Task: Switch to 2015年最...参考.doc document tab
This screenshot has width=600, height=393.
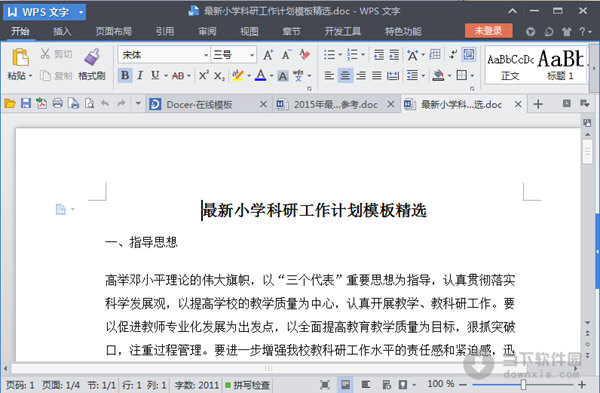Action: coord(336,104)
